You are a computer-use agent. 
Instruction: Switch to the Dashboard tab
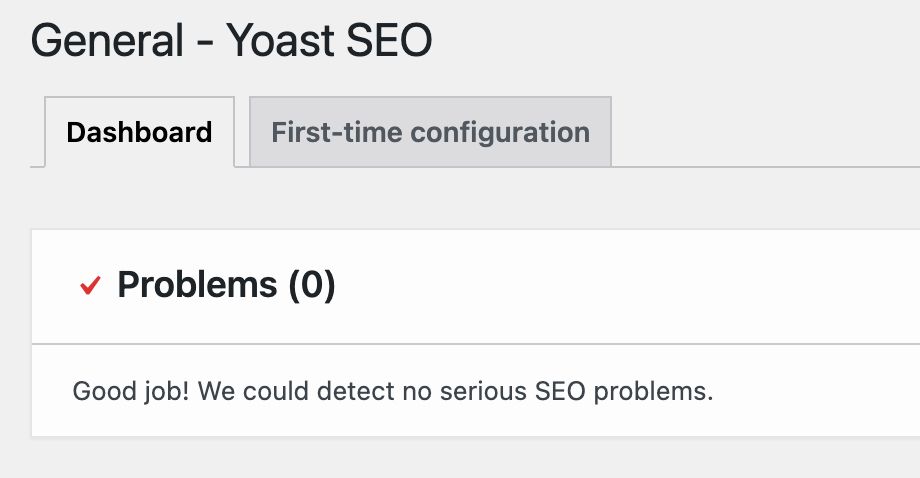click(139, 132)
